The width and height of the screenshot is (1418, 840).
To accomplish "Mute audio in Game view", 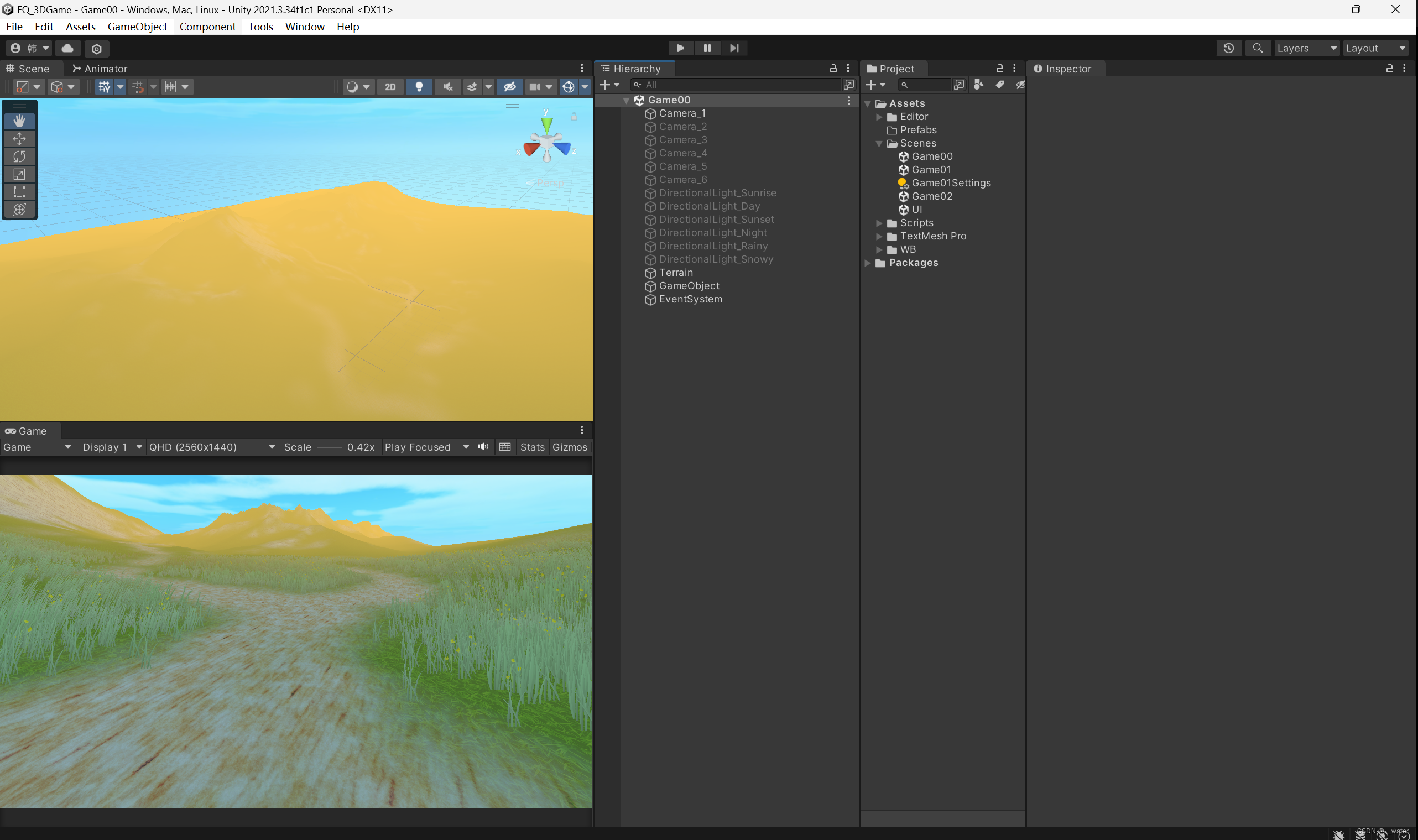I will coord(483,447).
